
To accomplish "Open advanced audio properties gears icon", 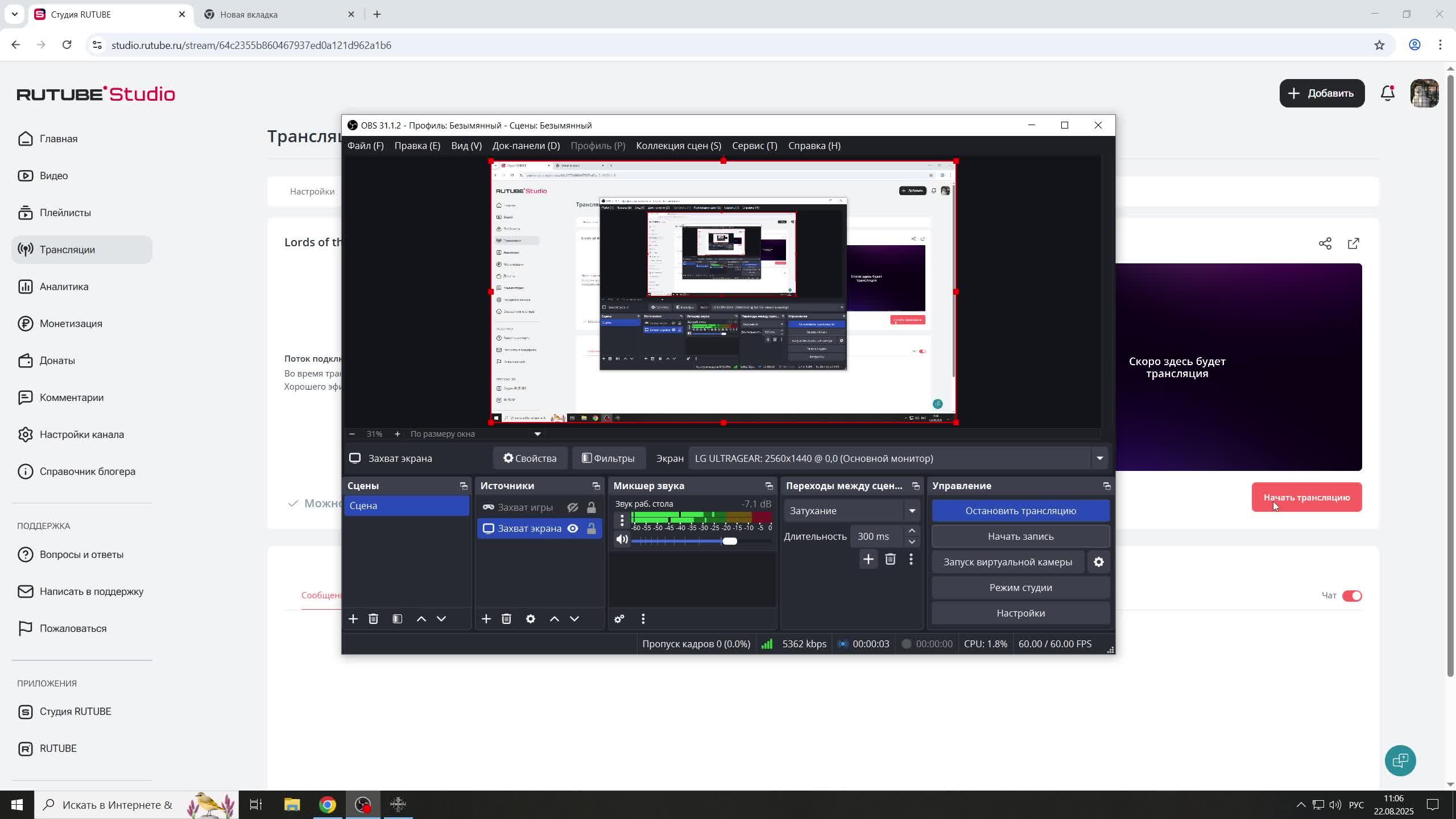I will coord(619,619).
